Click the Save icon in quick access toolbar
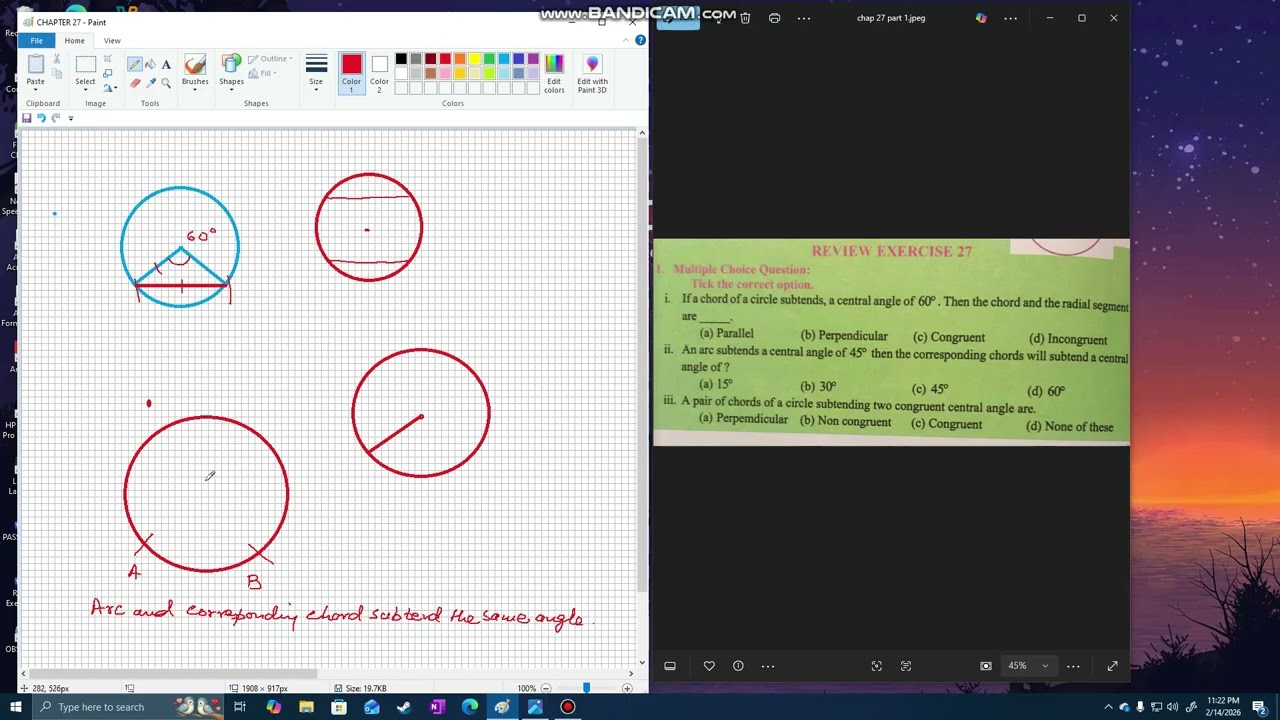Screen dimensions: 1280x720 pyautogui.click(x=27, y=118)
